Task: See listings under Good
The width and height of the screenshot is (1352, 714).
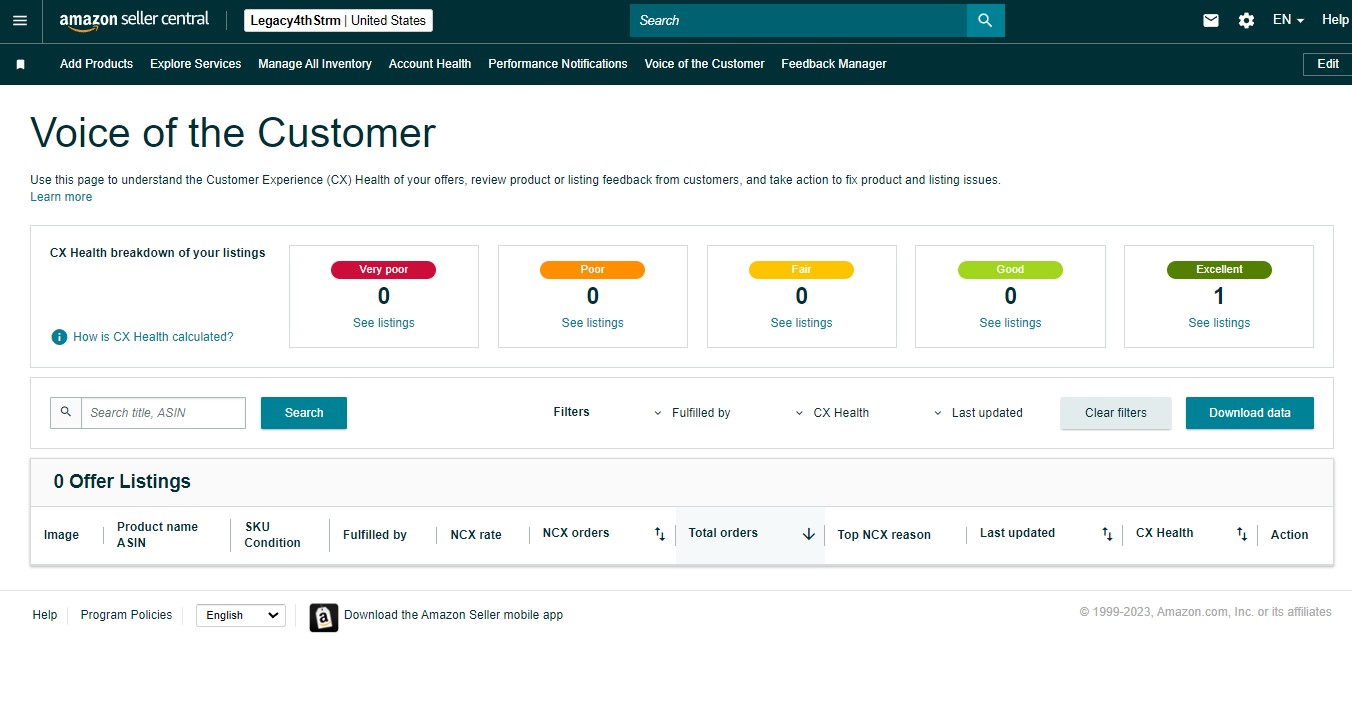Action: 1011,323
